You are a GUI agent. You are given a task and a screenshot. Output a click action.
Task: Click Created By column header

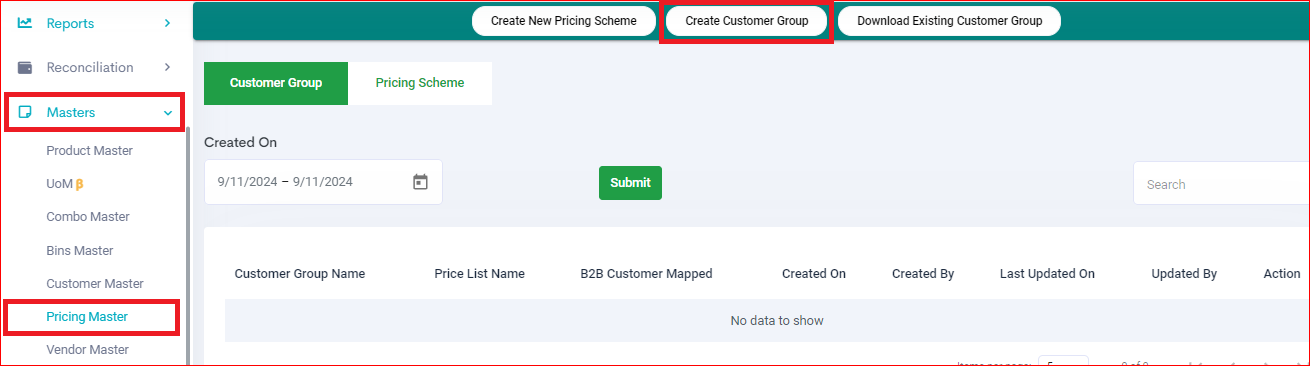923,273
